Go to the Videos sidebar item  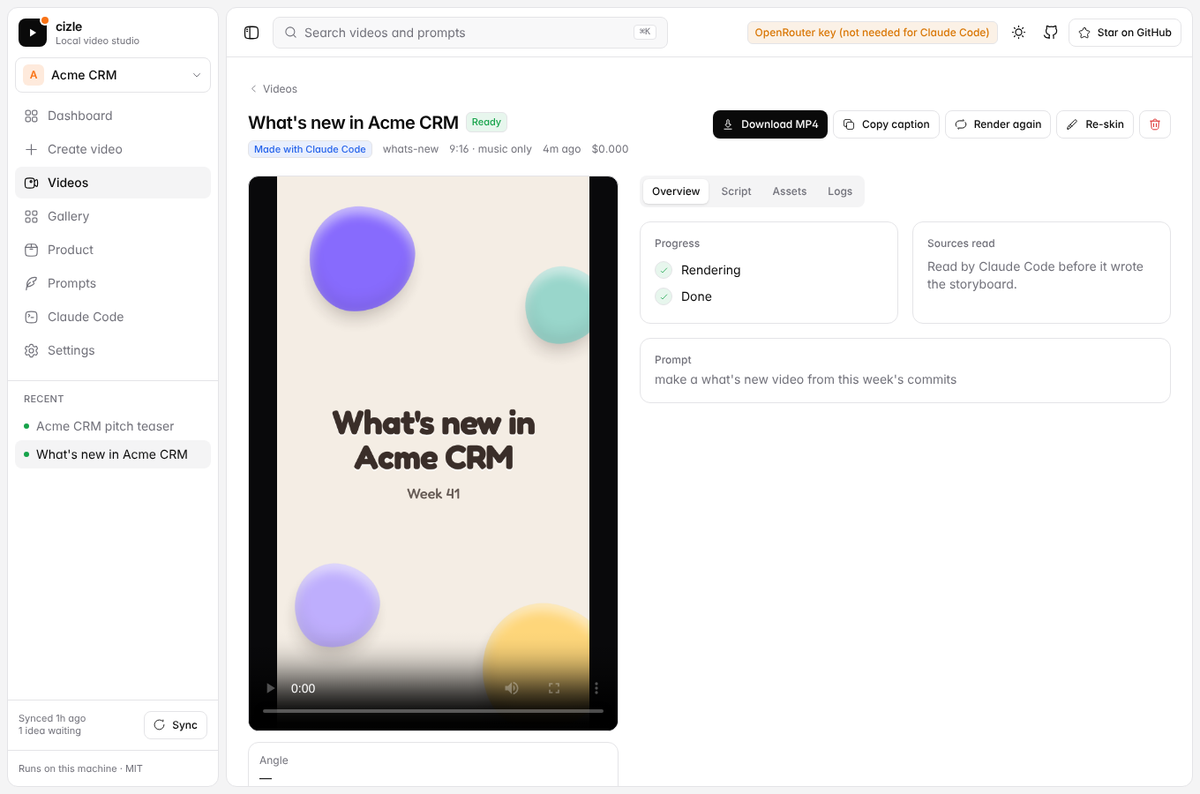click(113, 183)
